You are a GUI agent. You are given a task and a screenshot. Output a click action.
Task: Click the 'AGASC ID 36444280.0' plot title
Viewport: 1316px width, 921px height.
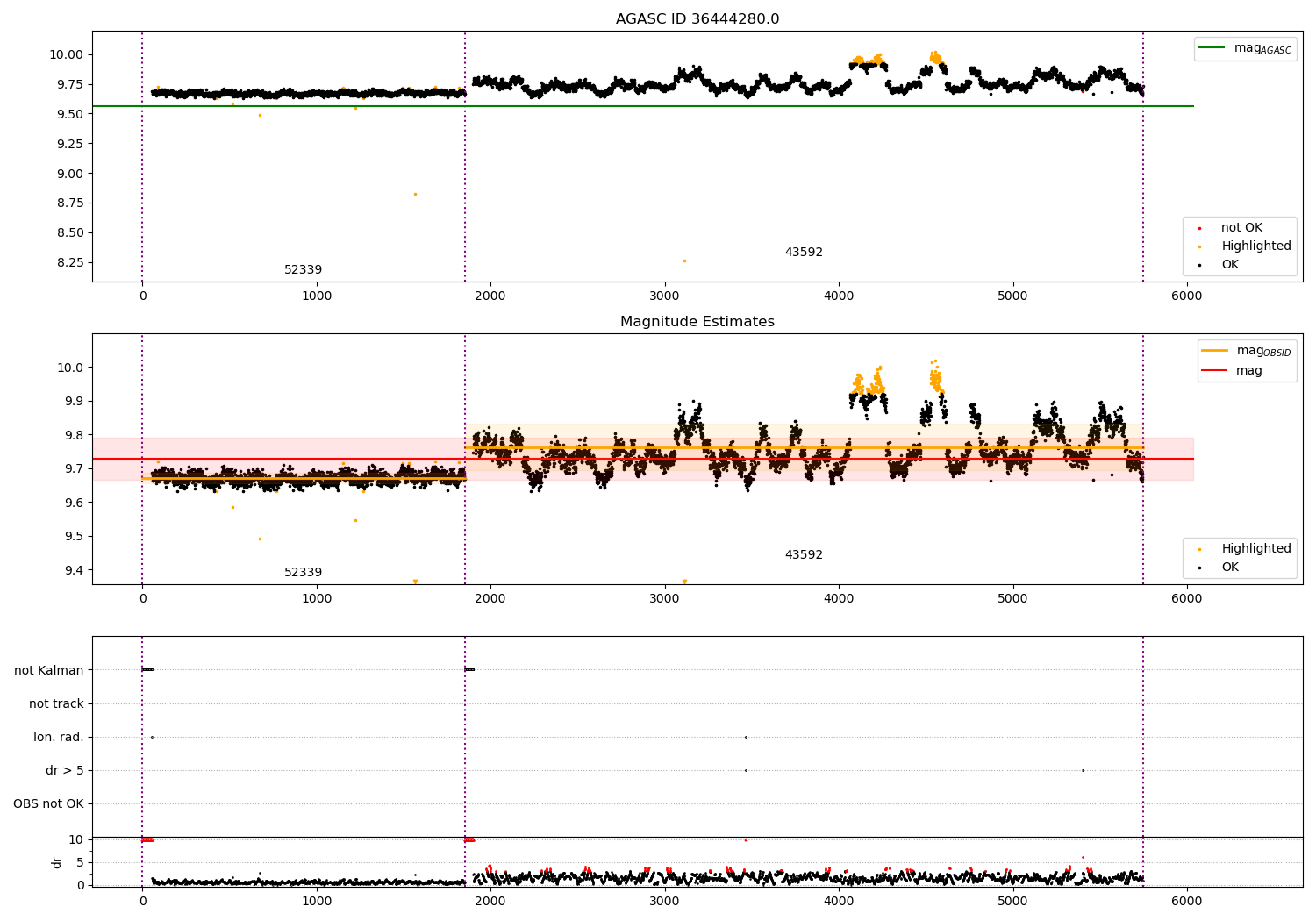[697, 19]
